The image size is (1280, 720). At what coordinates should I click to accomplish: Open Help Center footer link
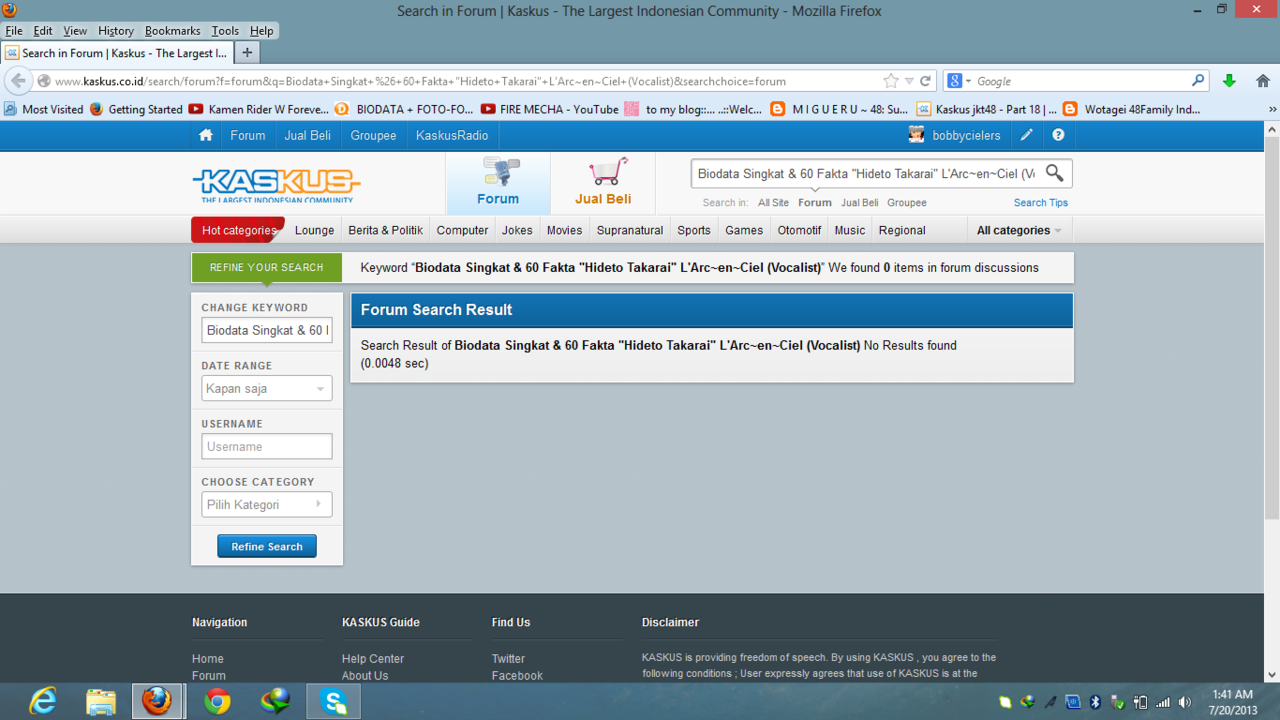point(373,659)
